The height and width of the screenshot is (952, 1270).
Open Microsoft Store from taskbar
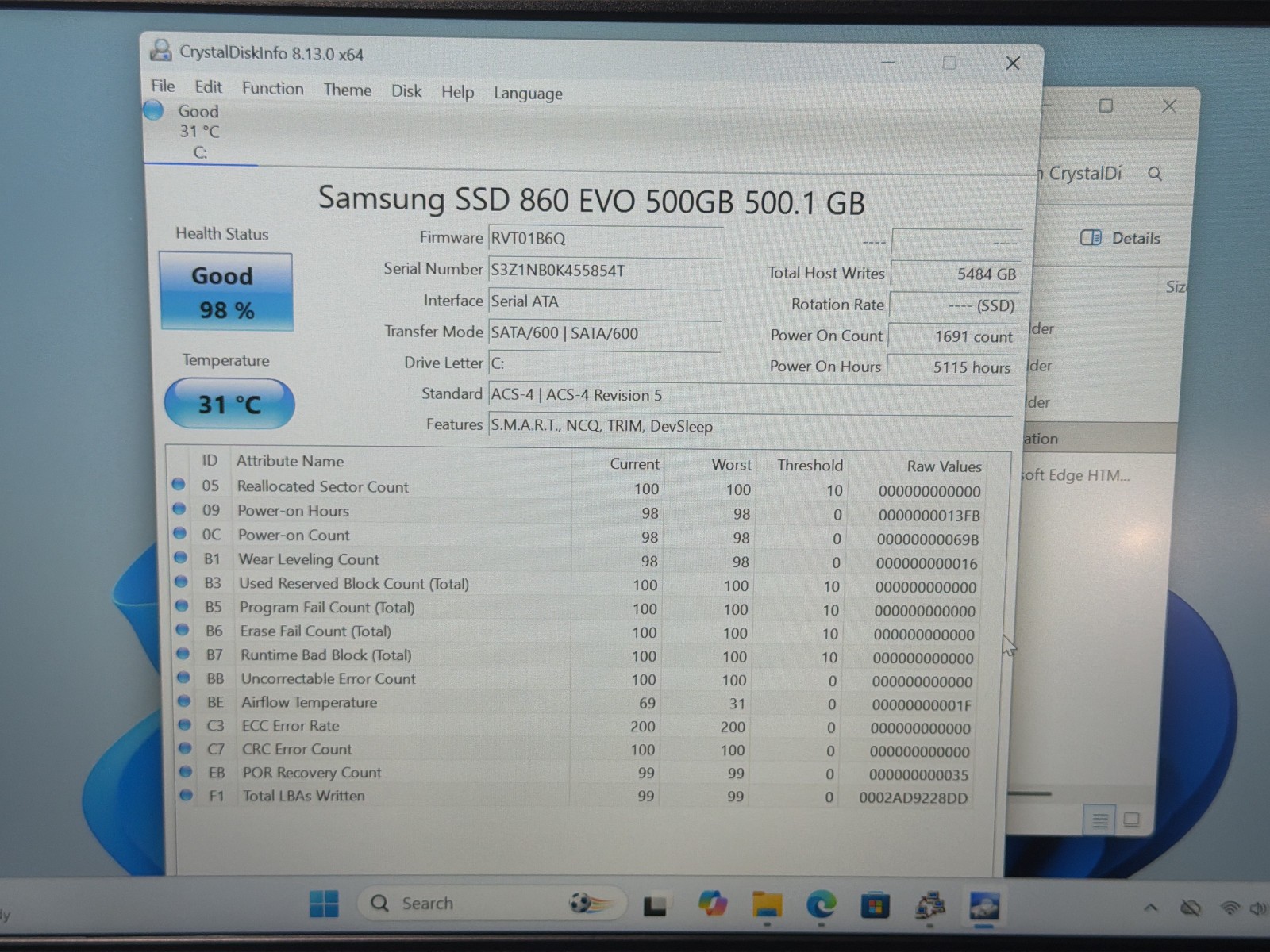tap(875, 905)
